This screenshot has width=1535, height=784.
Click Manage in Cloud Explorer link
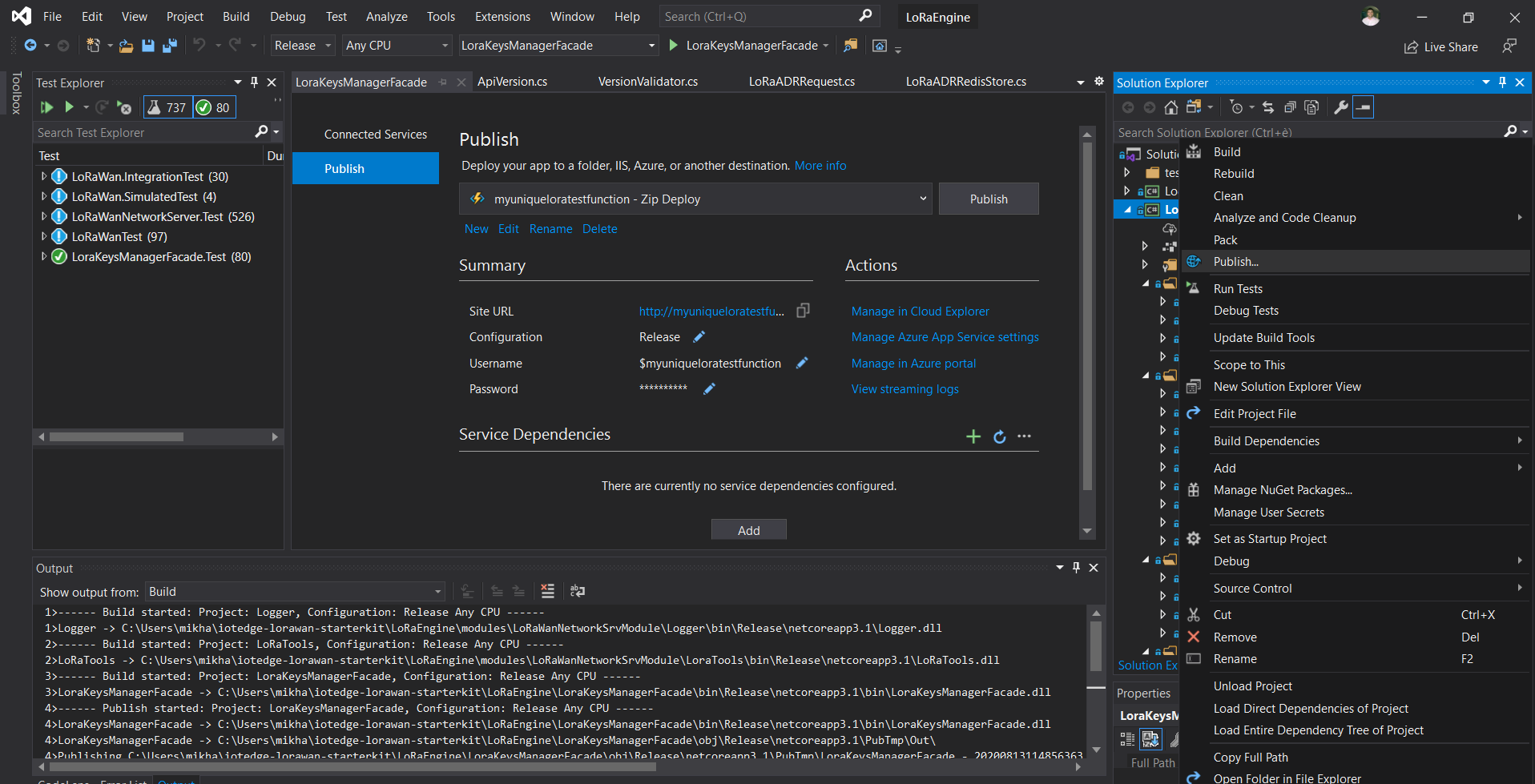click(920, 311)
